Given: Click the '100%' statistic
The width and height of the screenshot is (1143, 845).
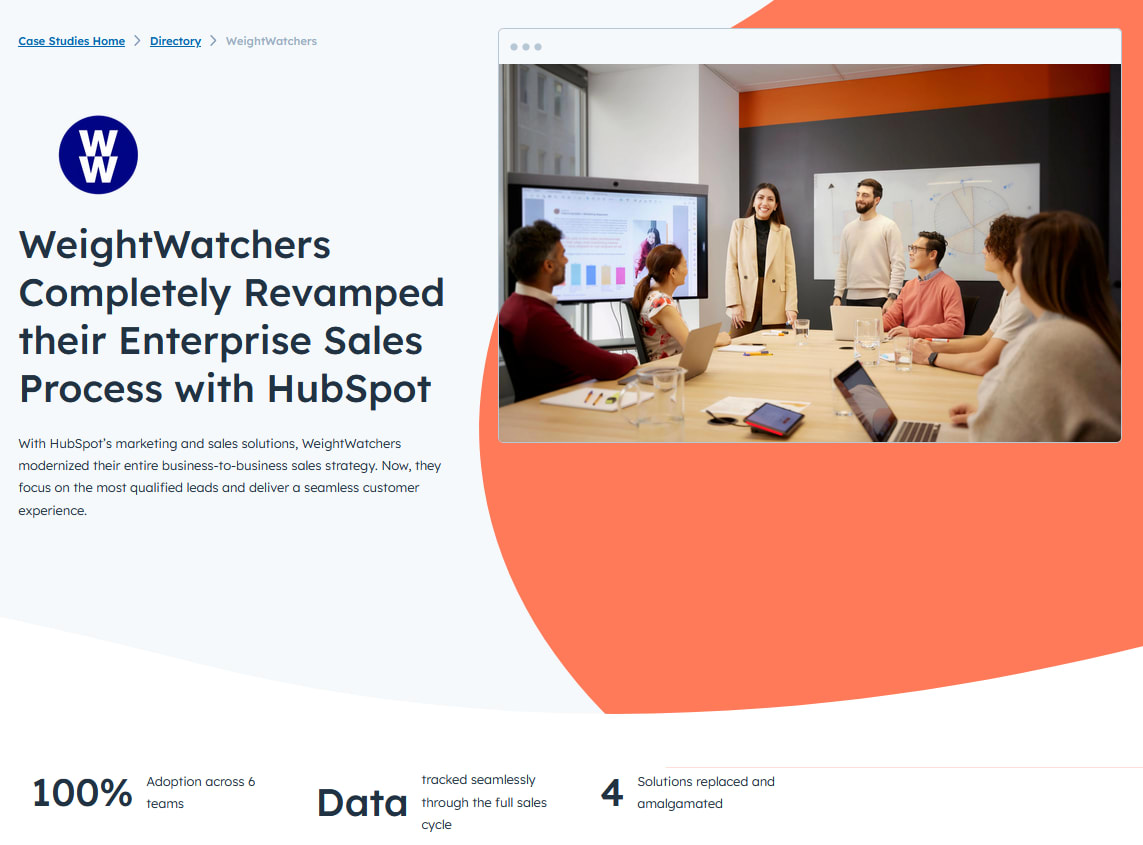Looking at the screenshot, I should coord(82,793).
